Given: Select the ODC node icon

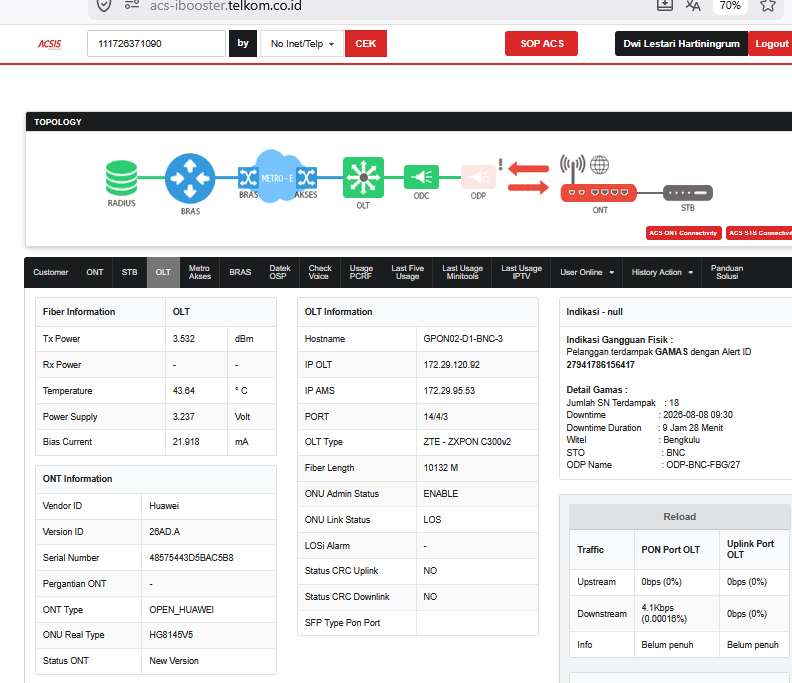Looking at the screenshot, I should 421,177.
